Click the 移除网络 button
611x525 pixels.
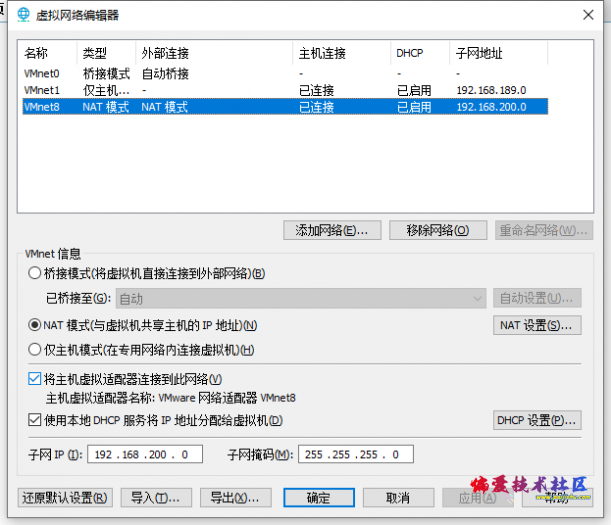438,230
